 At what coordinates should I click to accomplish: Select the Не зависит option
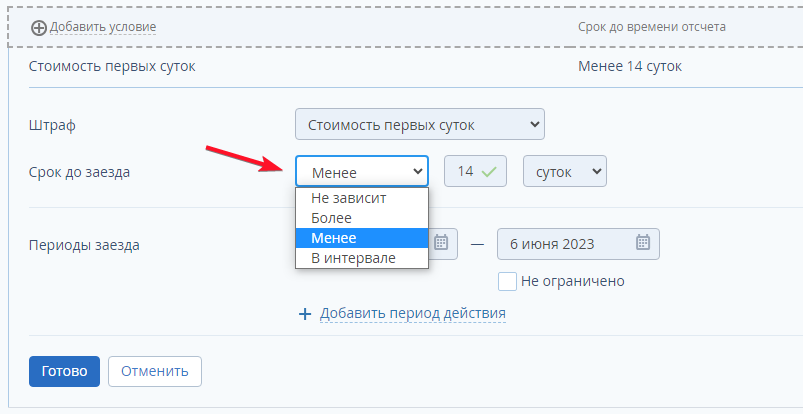point(348,198)
